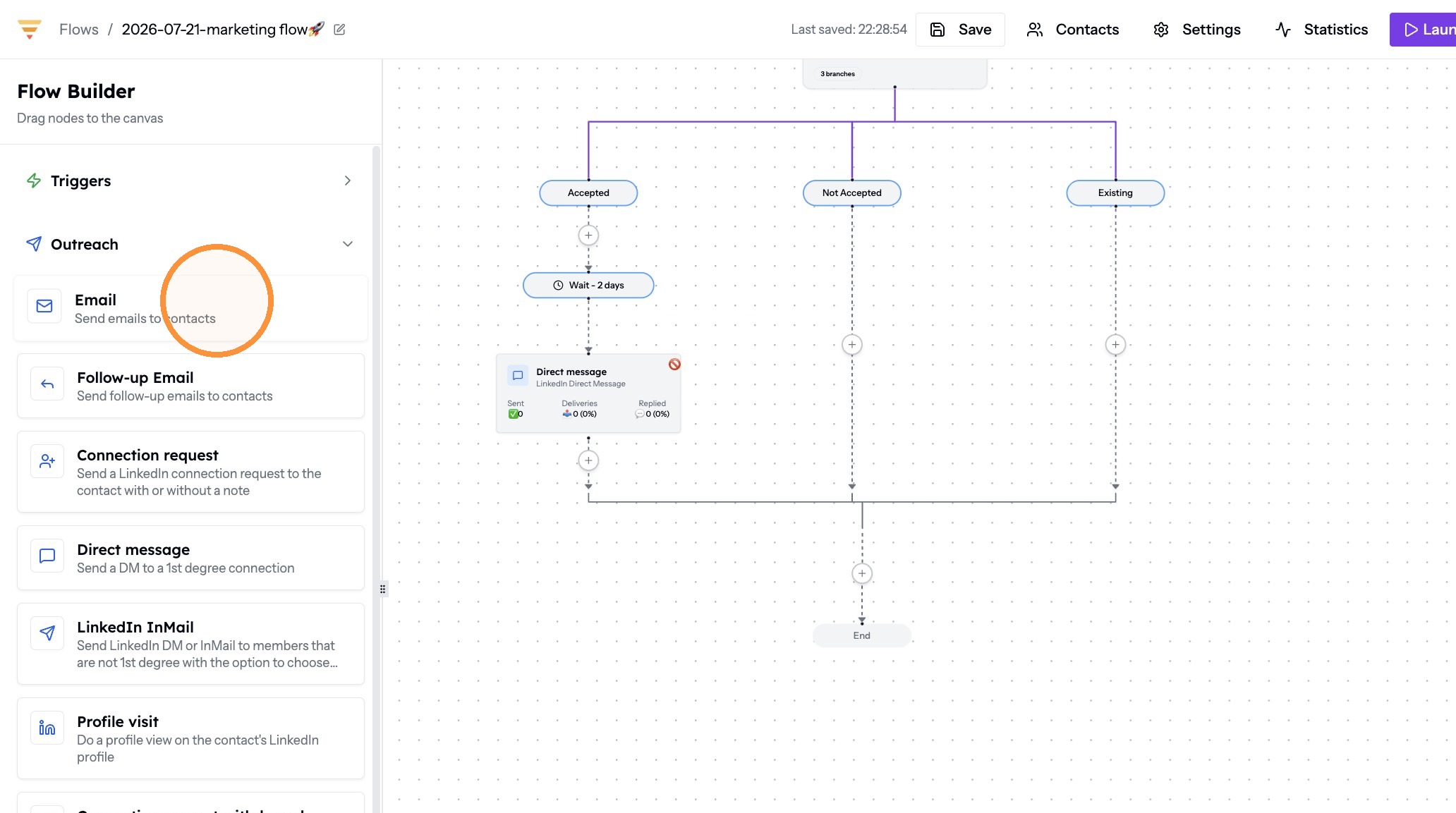The image size is (1456, 813).
Task: Click the Replied stat icon
Action: click(x=640, y=414)
